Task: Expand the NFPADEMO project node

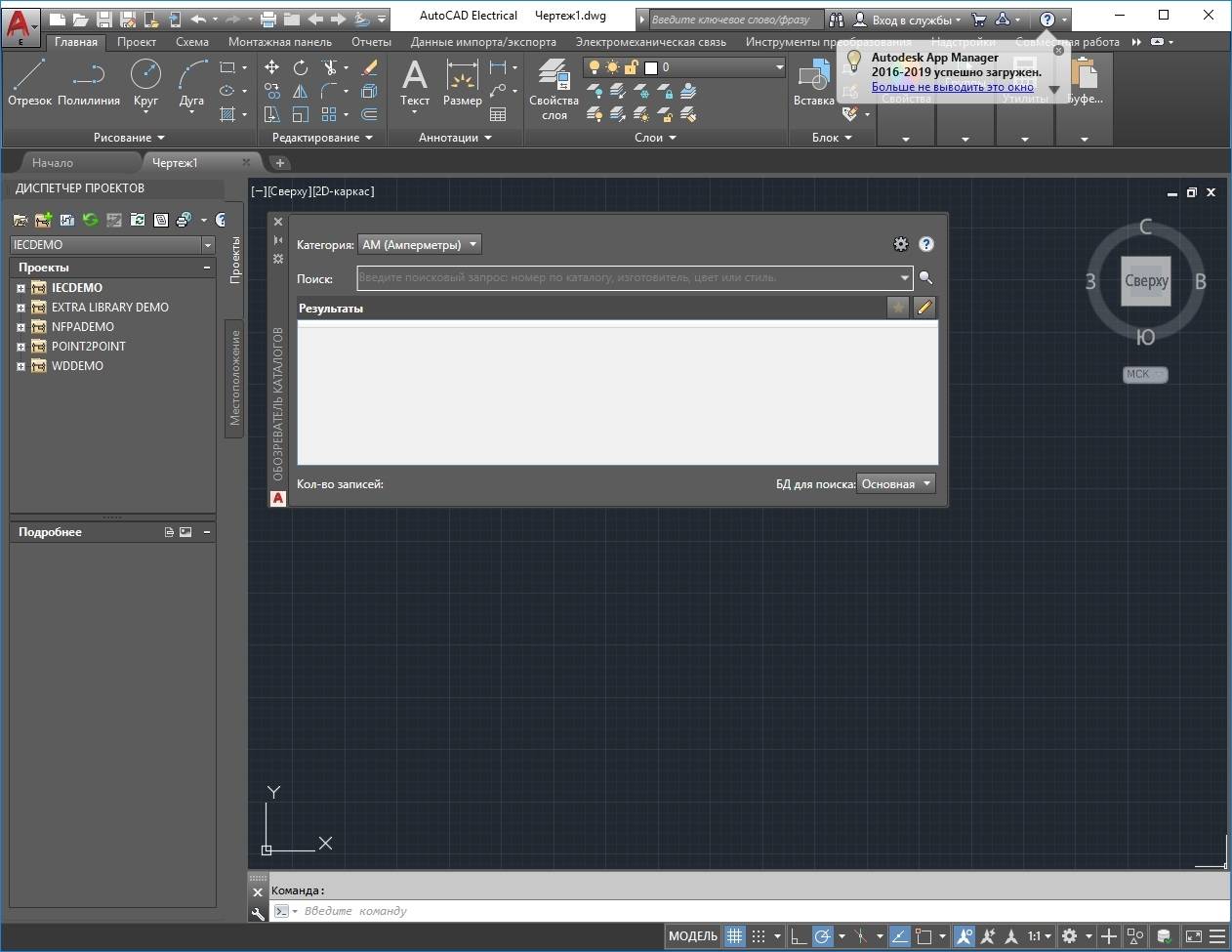Action: coord(21,327)
